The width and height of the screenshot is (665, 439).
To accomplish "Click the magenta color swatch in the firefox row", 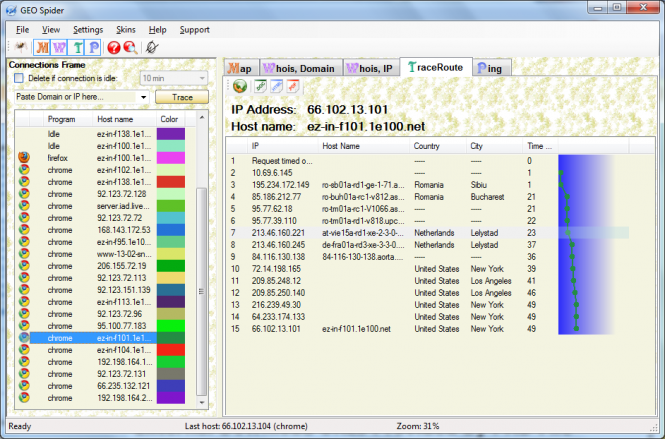I will click(170, 158).
